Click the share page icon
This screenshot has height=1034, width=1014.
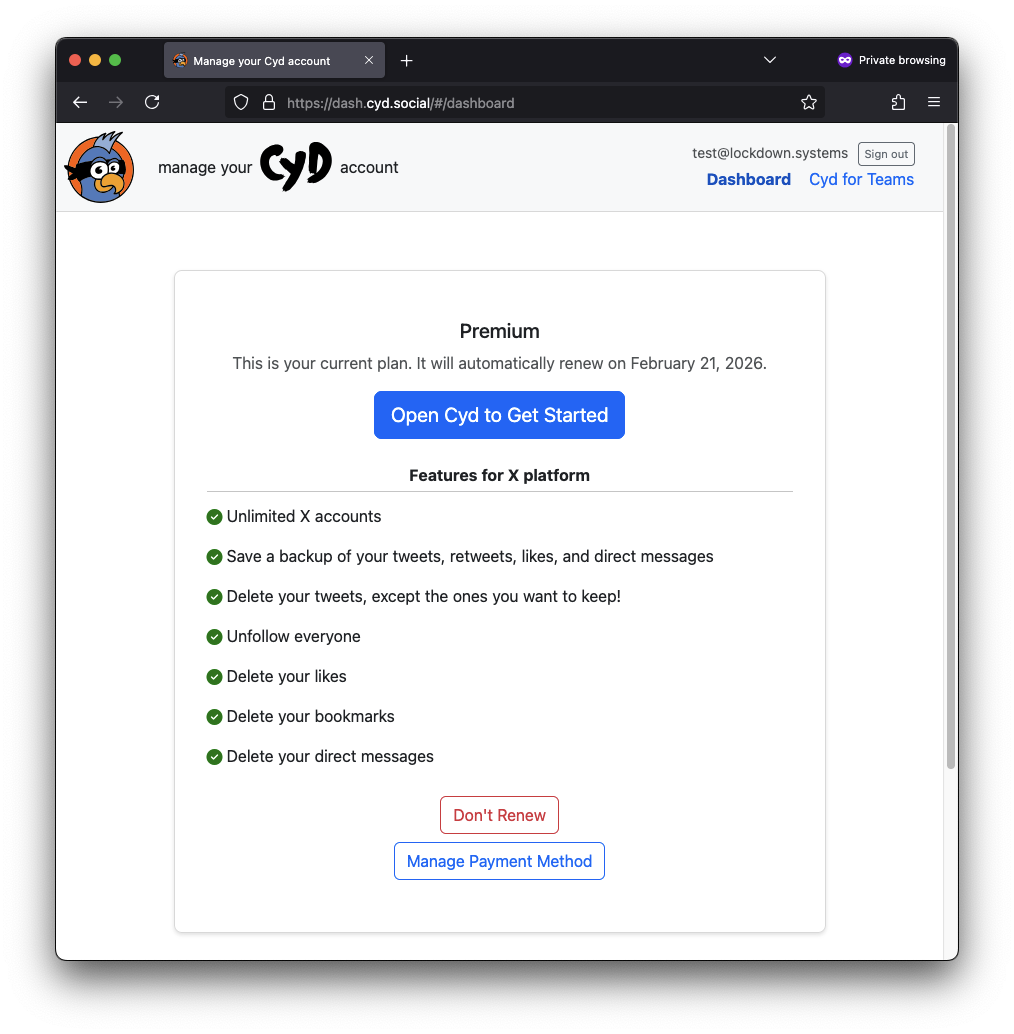coord(897,101)
